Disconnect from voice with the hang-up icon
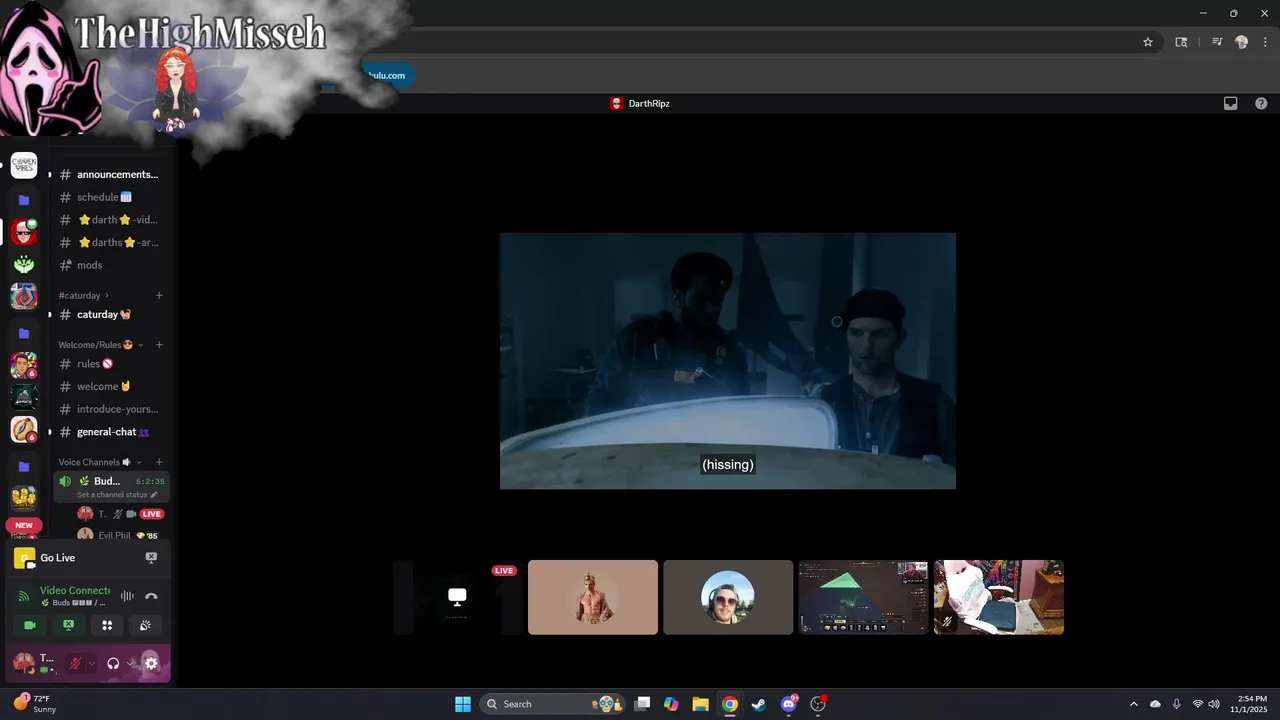This screenshot has width=1280, height=720. pos(151,596)
